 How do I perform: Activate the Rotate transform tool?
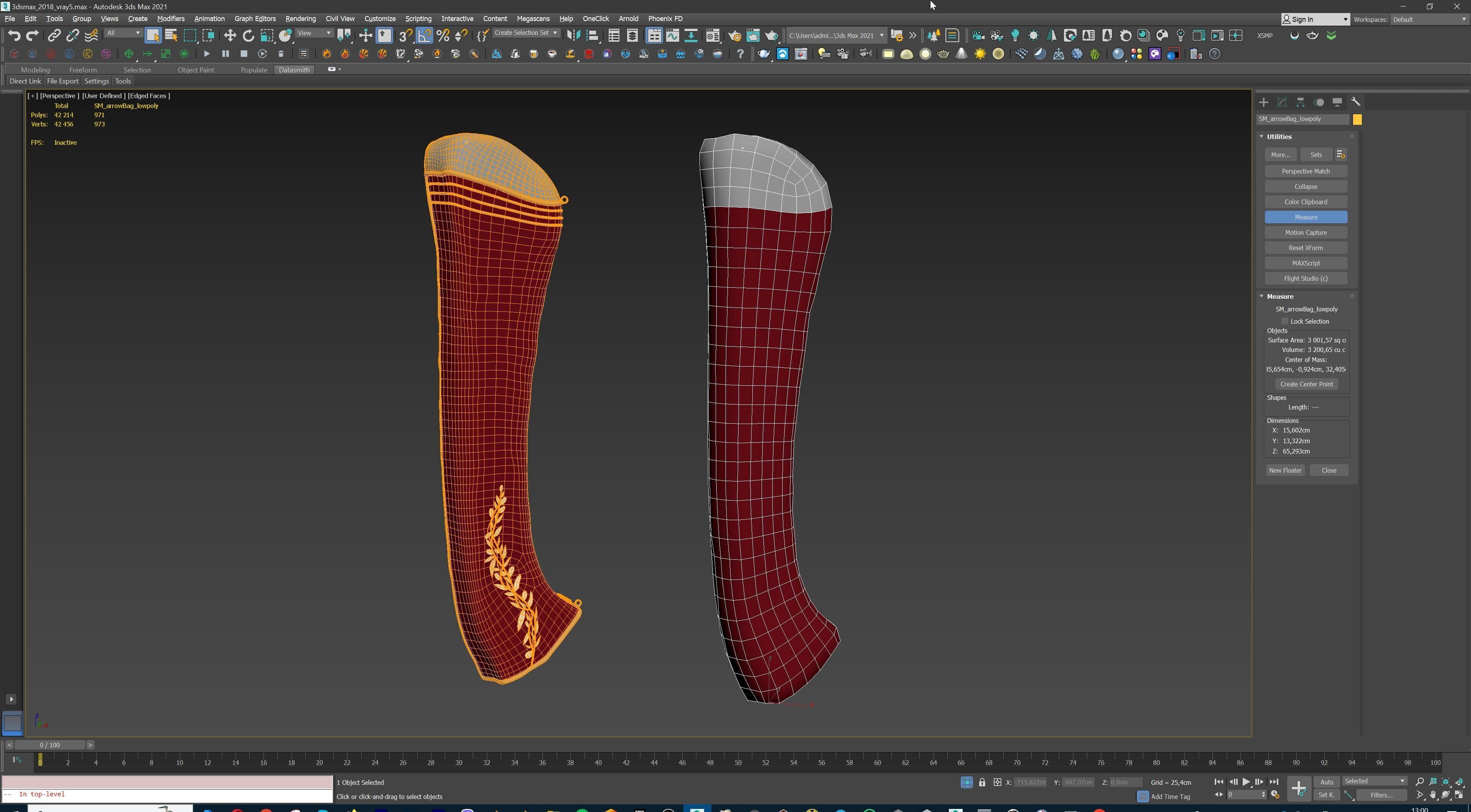(x=248, y=35)
